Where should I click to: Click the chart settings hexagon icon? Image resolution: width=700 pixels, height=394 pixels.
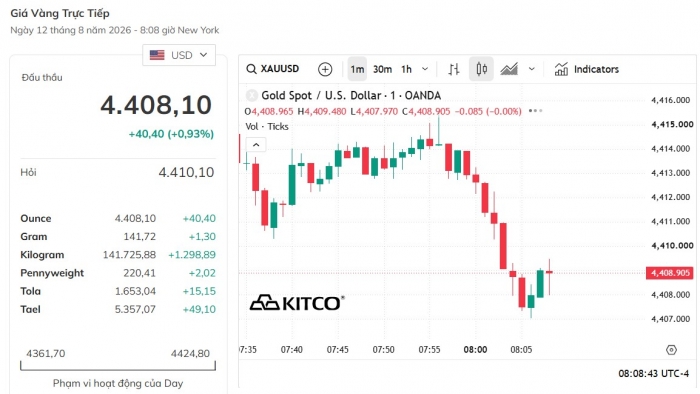(x=671, y=350)
